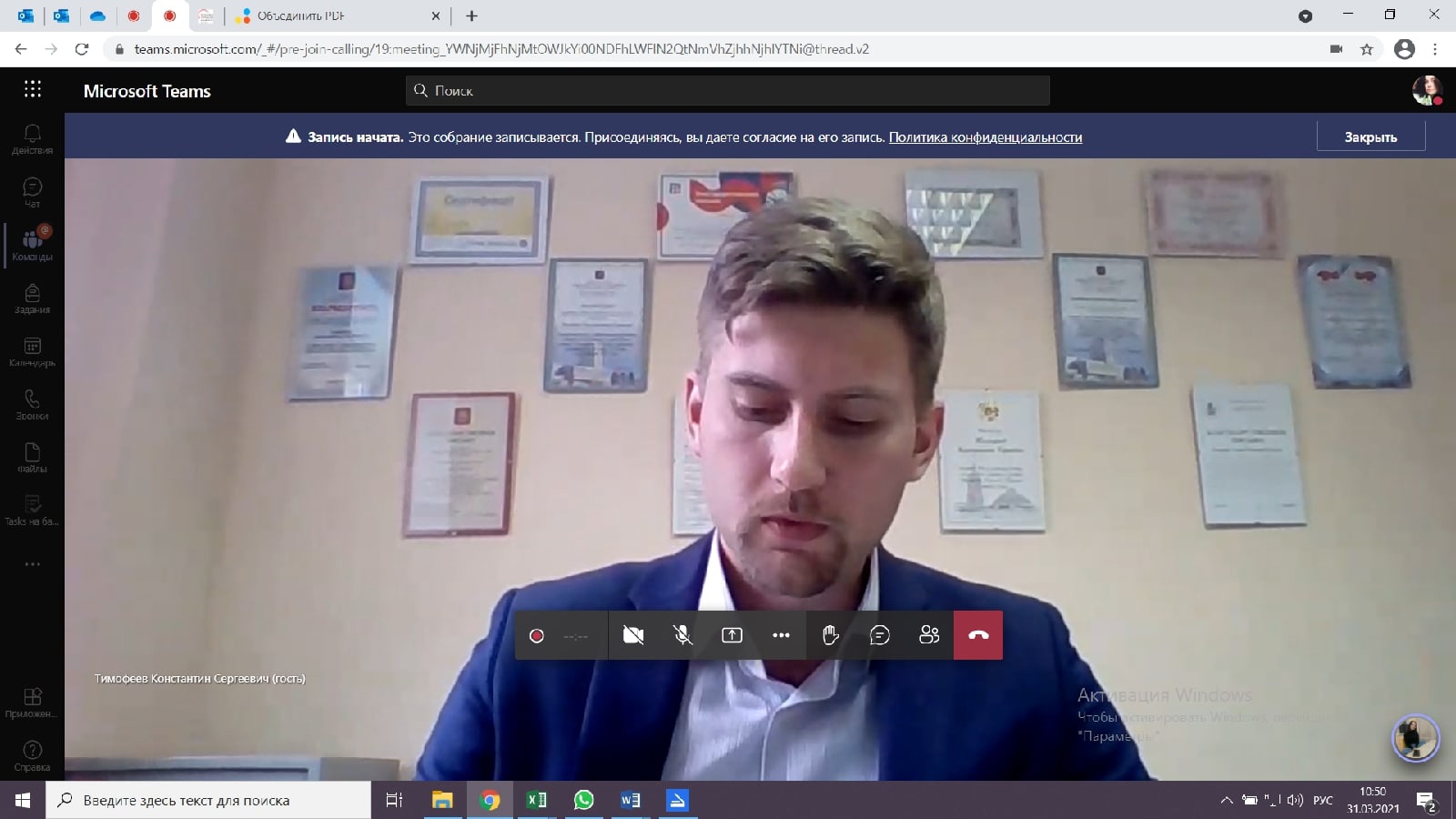Viewport: 1456px width, 819px height.
Task: Show the meeting participants panel
Action: [928, 635]
